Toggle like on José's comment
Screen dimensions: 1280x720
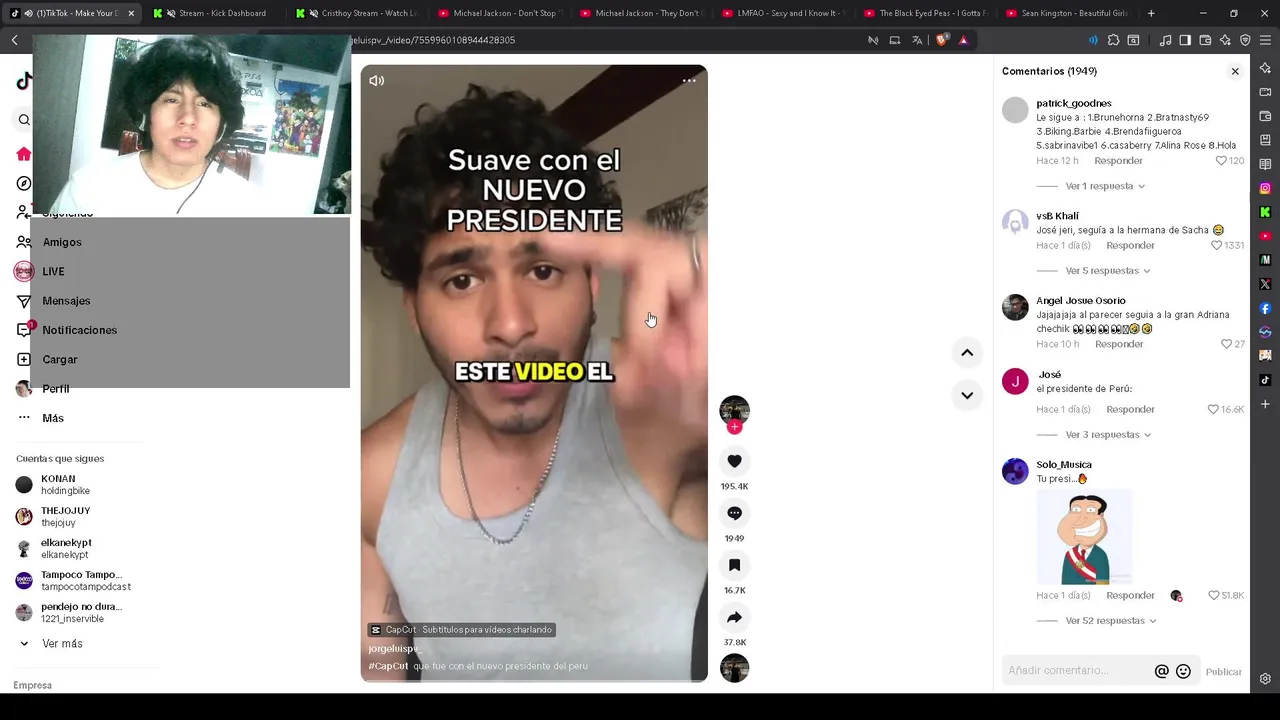click(1213, 409)
